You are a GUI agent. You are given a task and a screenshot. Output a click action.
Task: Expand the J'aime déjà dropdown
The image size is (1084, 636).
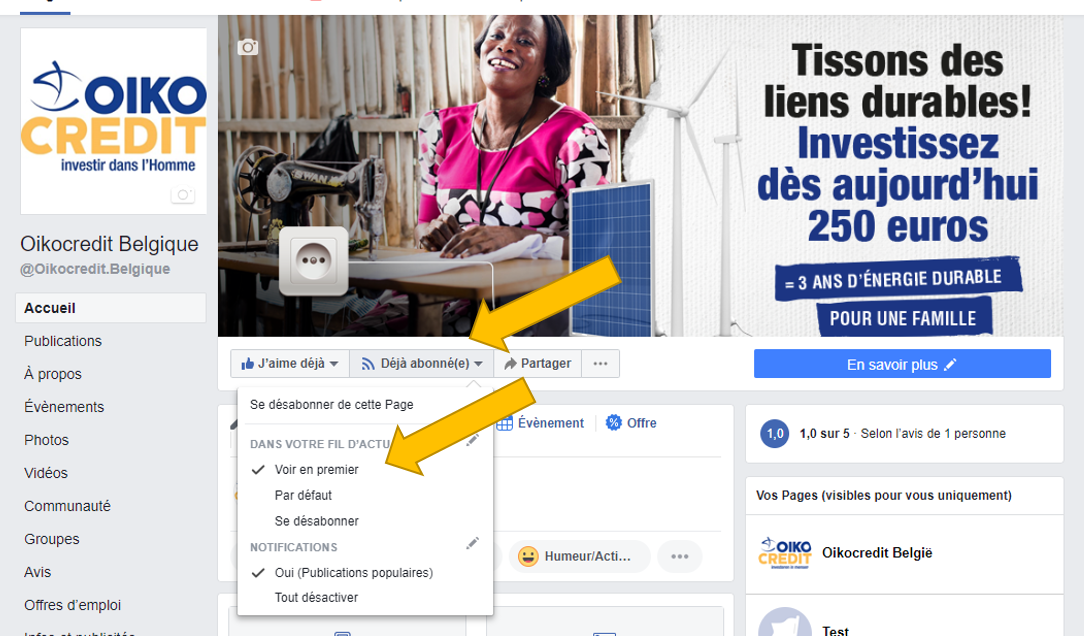pyautogui.click(x=290, y=364)
